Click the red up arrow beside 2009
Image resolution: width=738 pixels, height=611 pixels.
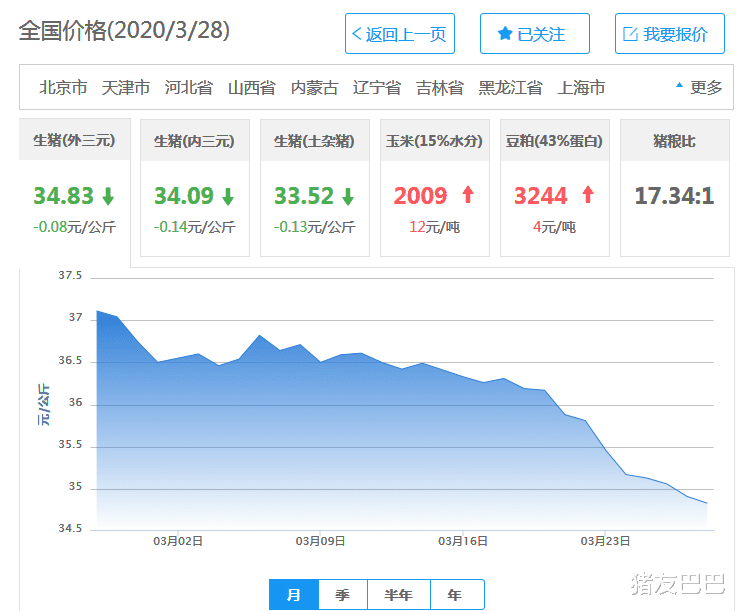point(468,194)
